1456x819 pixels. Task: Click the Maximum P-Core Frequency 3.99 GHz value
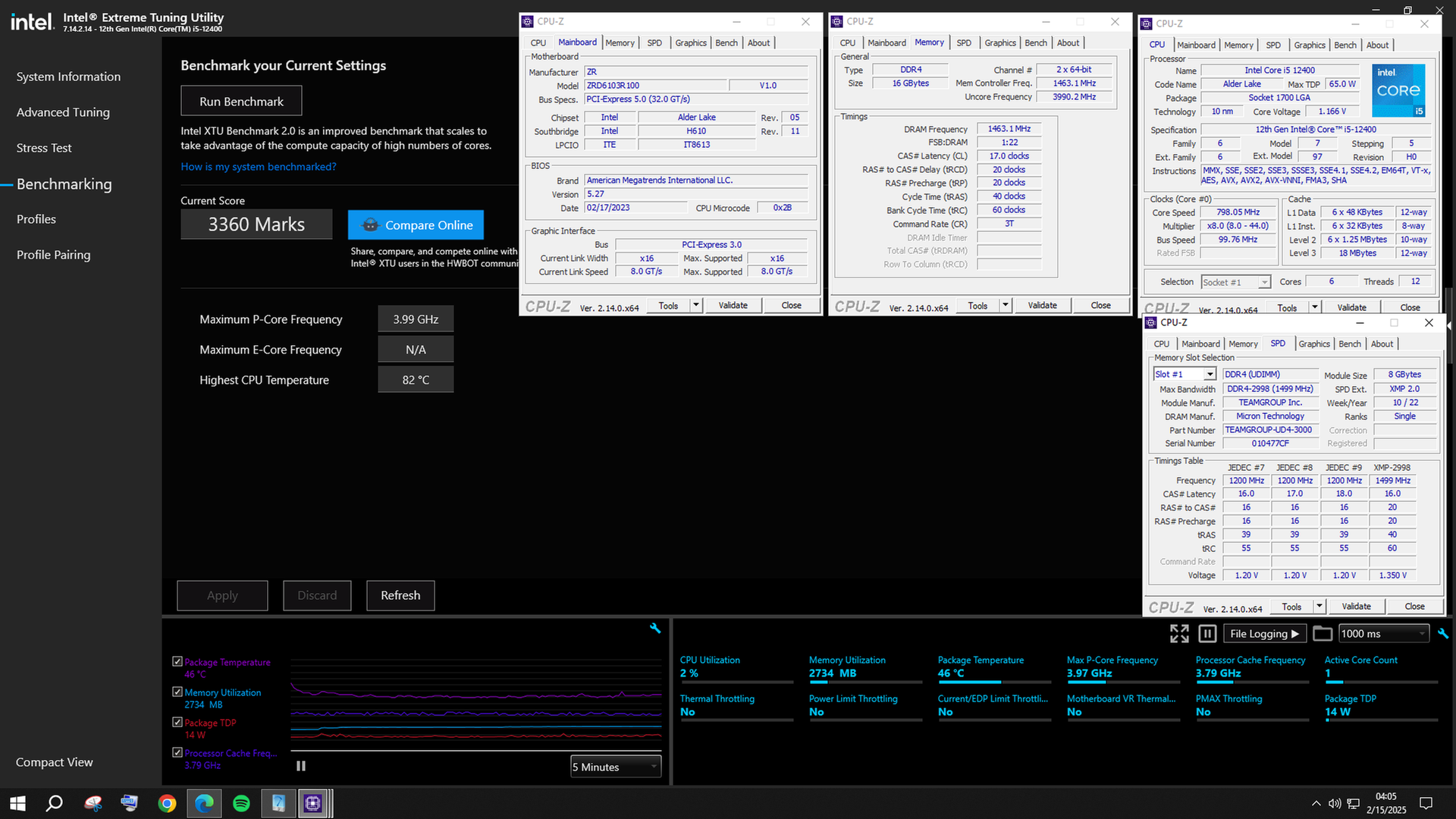[x=416, y=319]
